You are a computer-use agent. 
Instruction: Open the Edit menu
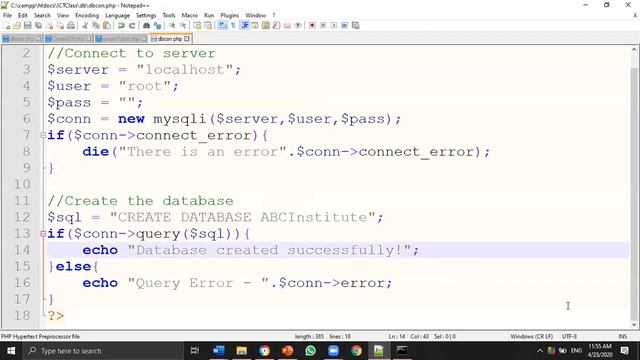pyautogui.click(x=23, y=15)
